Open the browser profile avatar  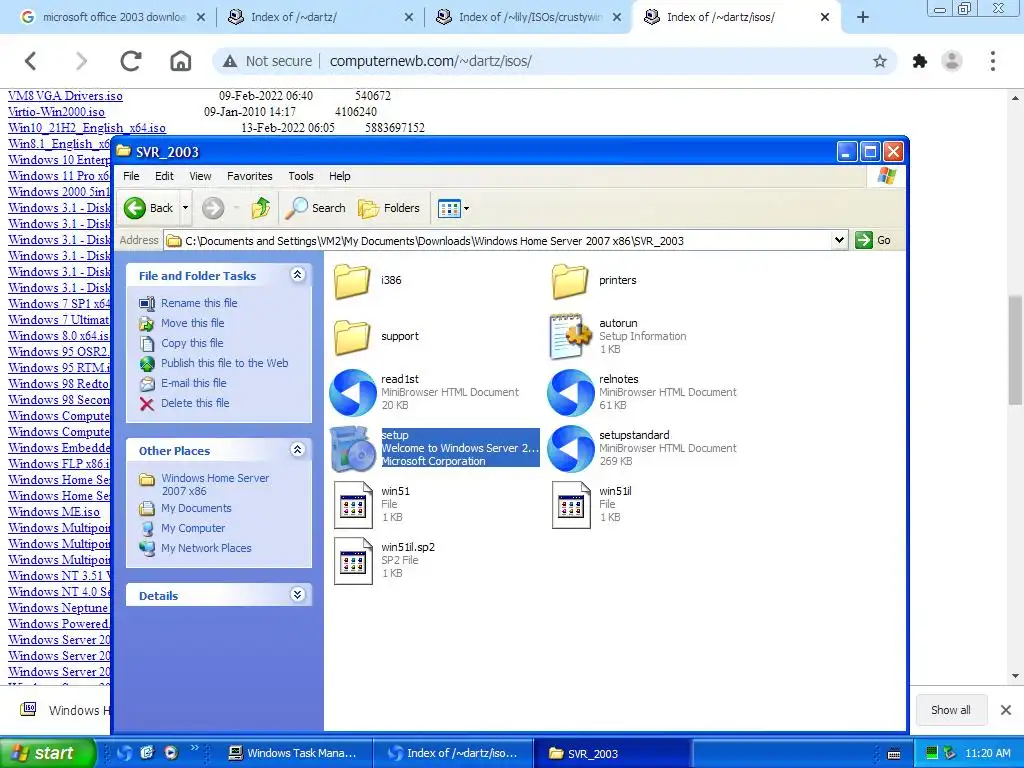tap(952, 61)
